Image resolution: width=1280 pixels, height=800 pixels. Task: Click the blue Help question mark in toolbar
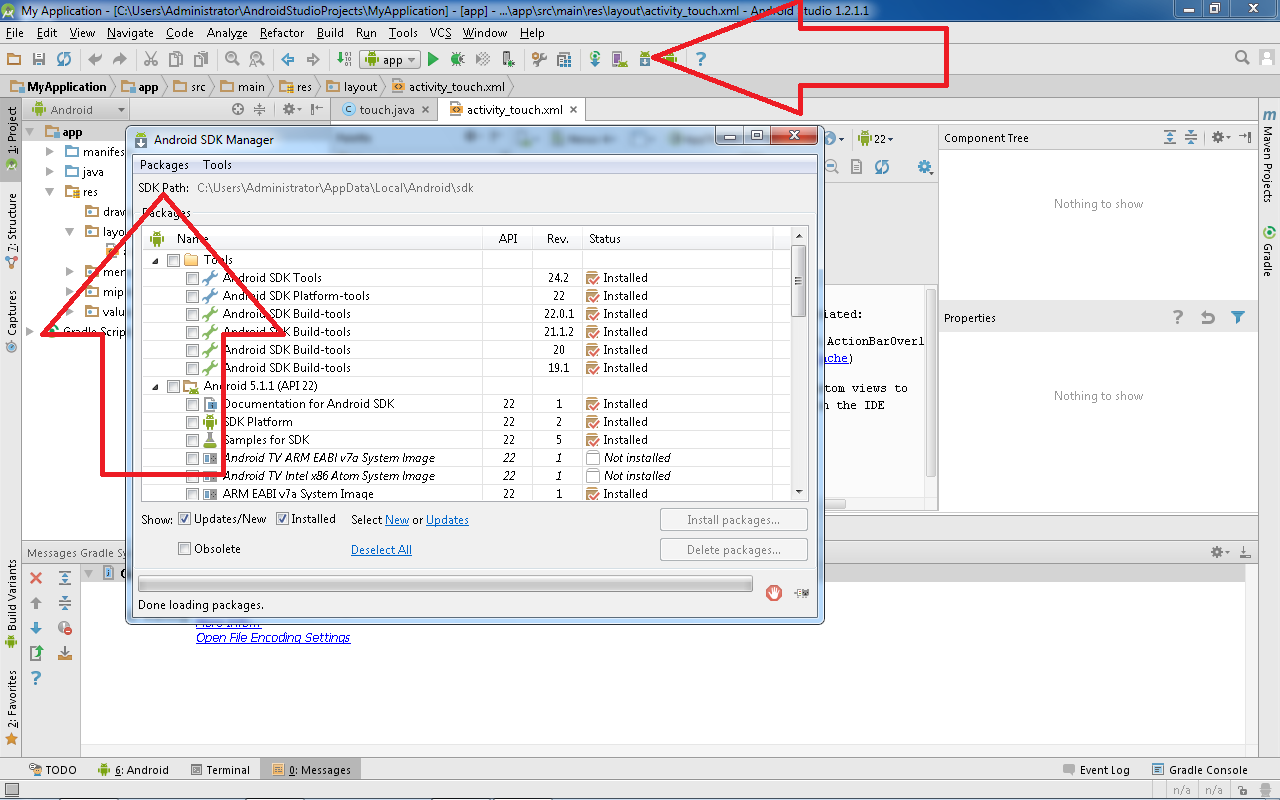click(700, 60)
